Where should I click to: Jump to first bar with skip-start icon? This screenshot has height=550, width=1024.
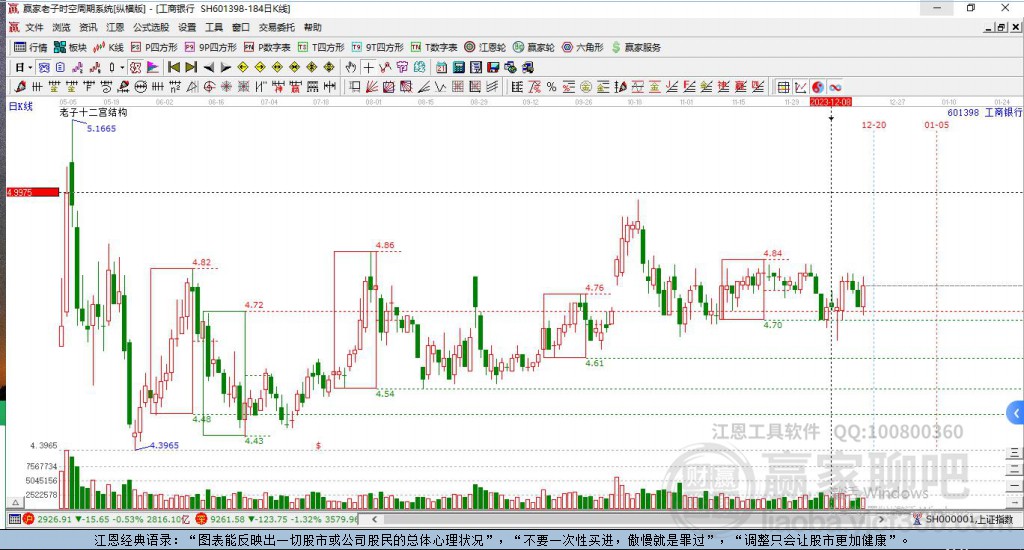174,67
